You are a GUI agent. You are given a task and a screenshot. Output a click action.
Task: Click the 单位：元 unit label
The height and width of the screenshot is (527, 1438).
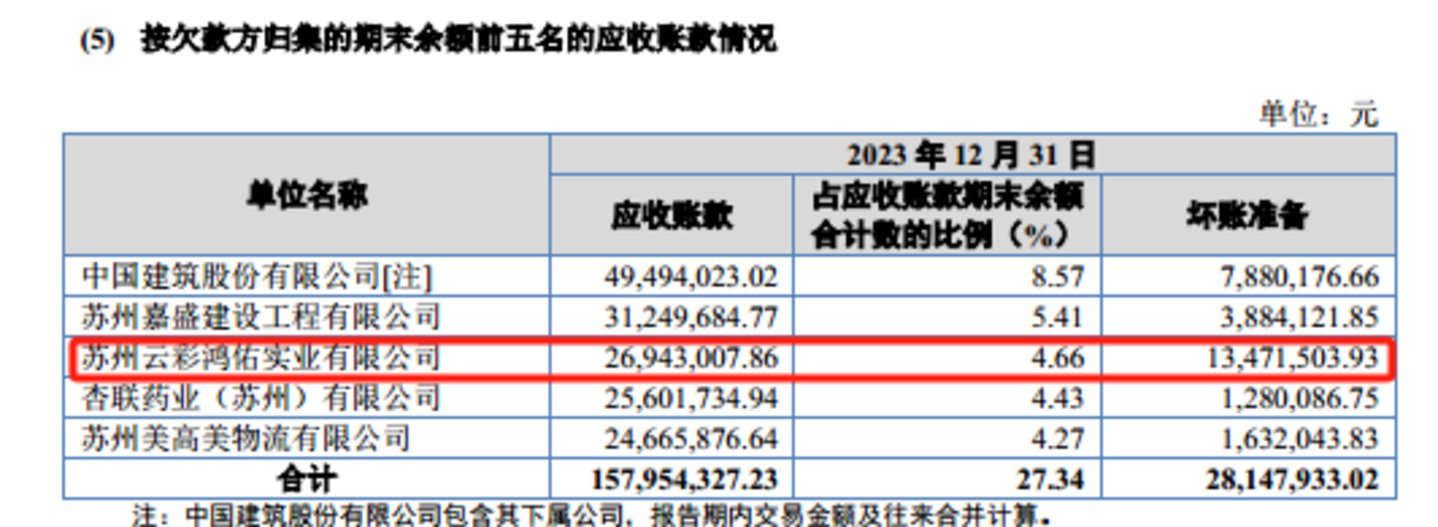coord(1317,114)
